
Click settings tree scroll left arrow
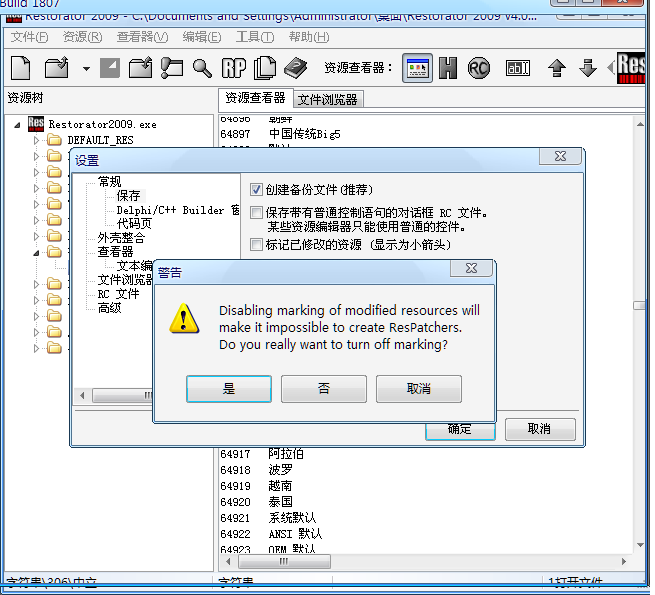click(82, 395)
